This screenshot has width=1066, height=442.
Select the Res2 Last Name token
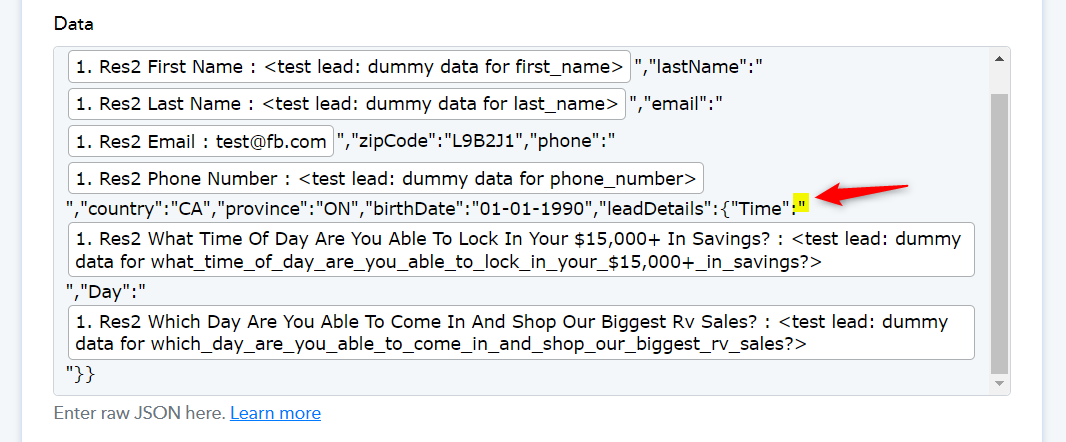coord(347,104)
